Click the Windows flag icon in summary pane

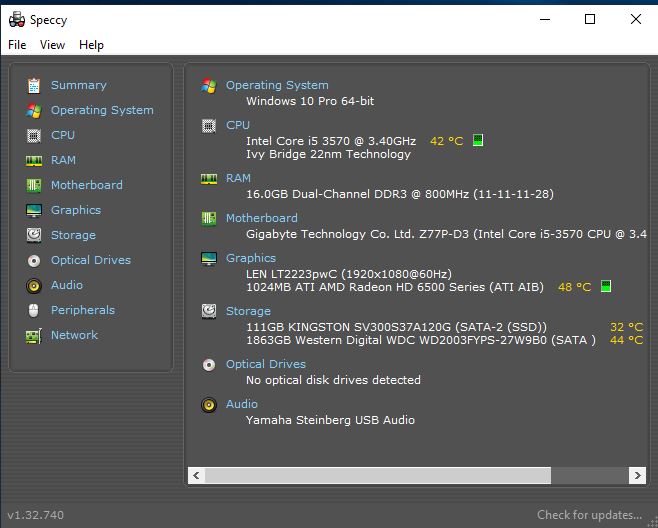click(x=209, y=86)
